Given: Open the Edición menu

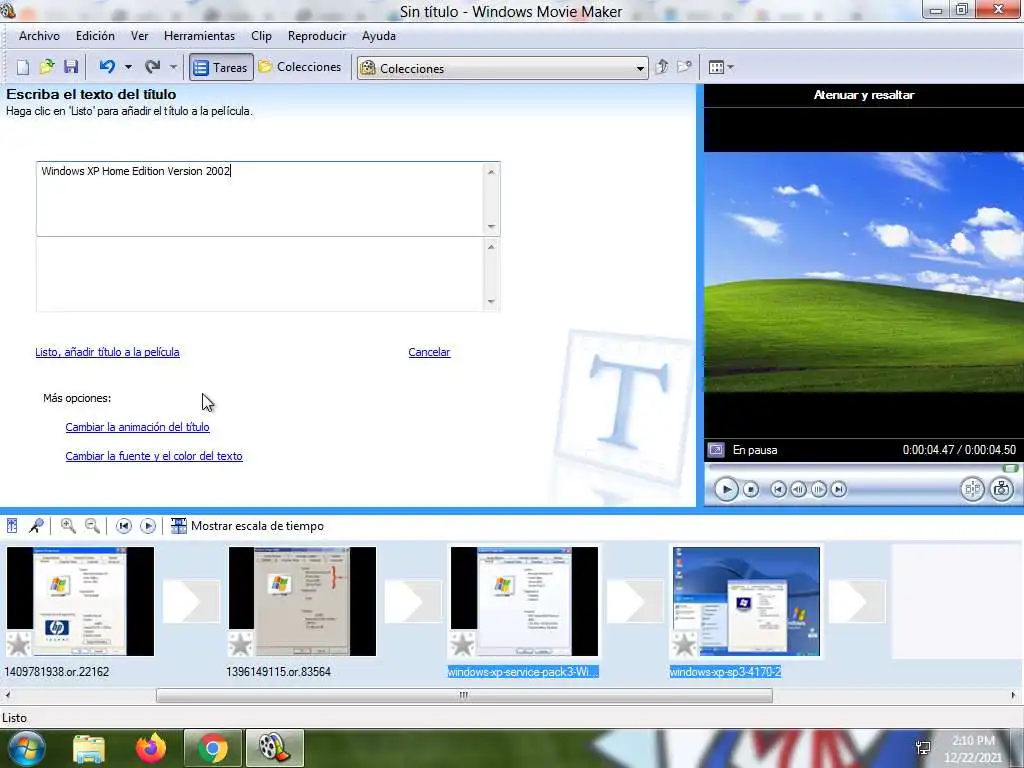Looking at the screenshot, I should (x=95, y=37).
